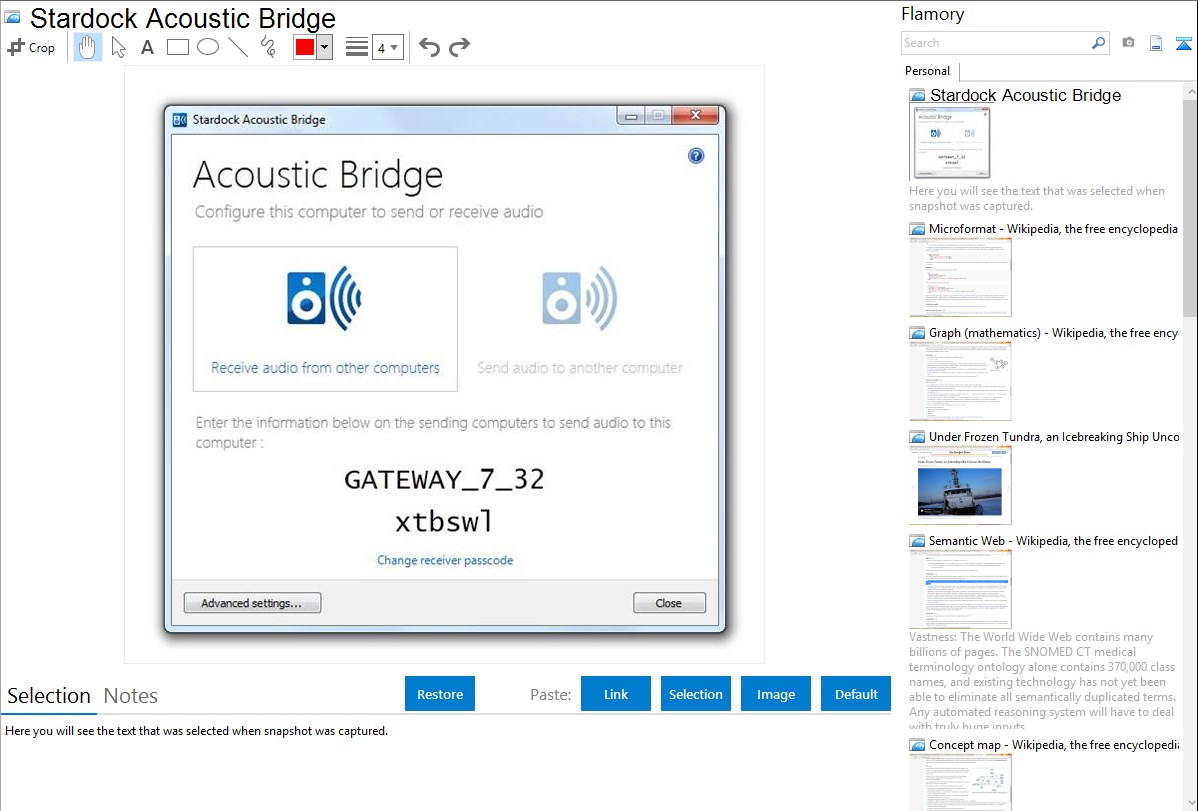Click the camera capture icon
Screen dimensions: 1198x811
1128,43
